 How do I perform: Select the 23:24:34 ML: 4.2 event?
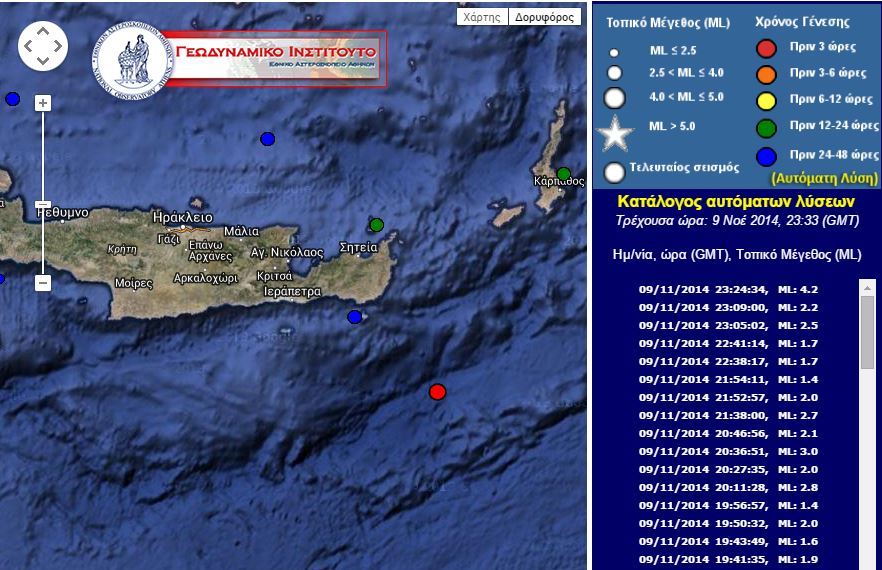point(728,290)
